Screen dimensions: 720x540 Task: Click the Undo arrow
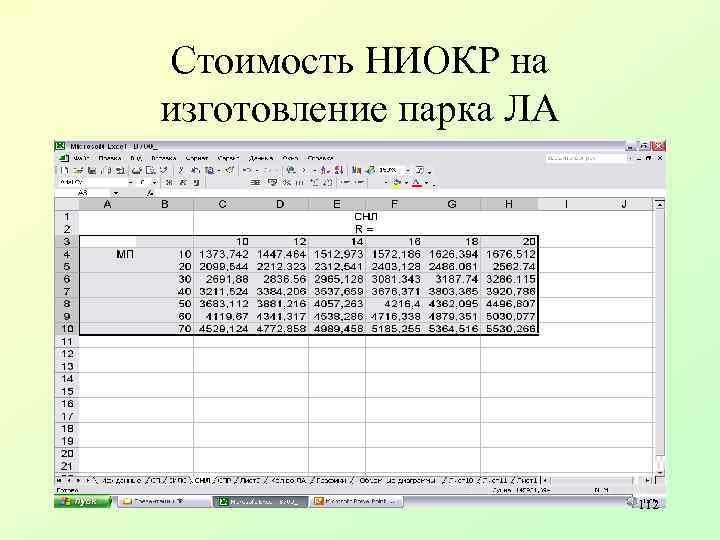click(x=247, y=170)
